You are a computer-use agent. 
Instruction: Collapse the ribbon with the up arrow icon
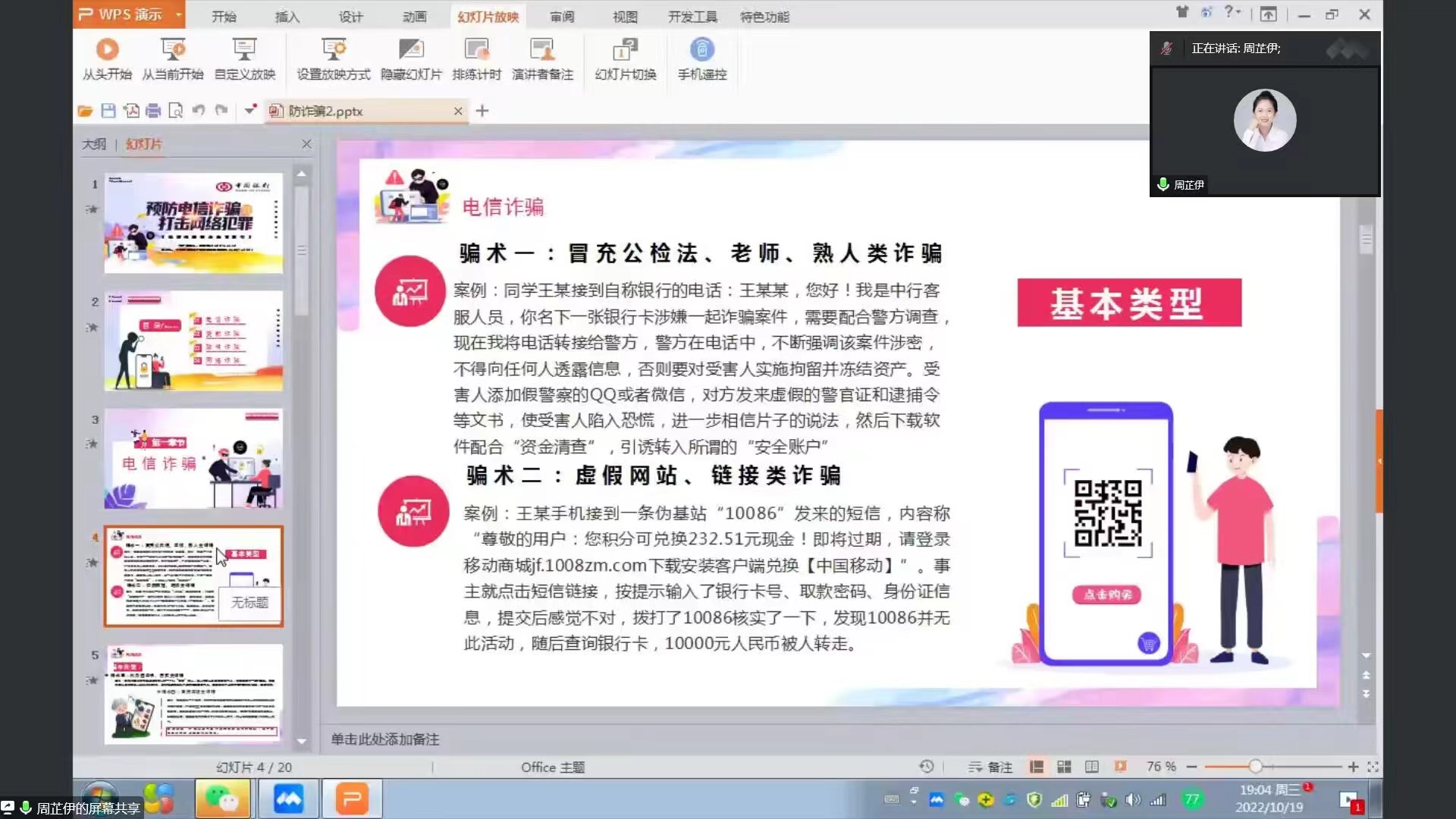click(1268, 14)
